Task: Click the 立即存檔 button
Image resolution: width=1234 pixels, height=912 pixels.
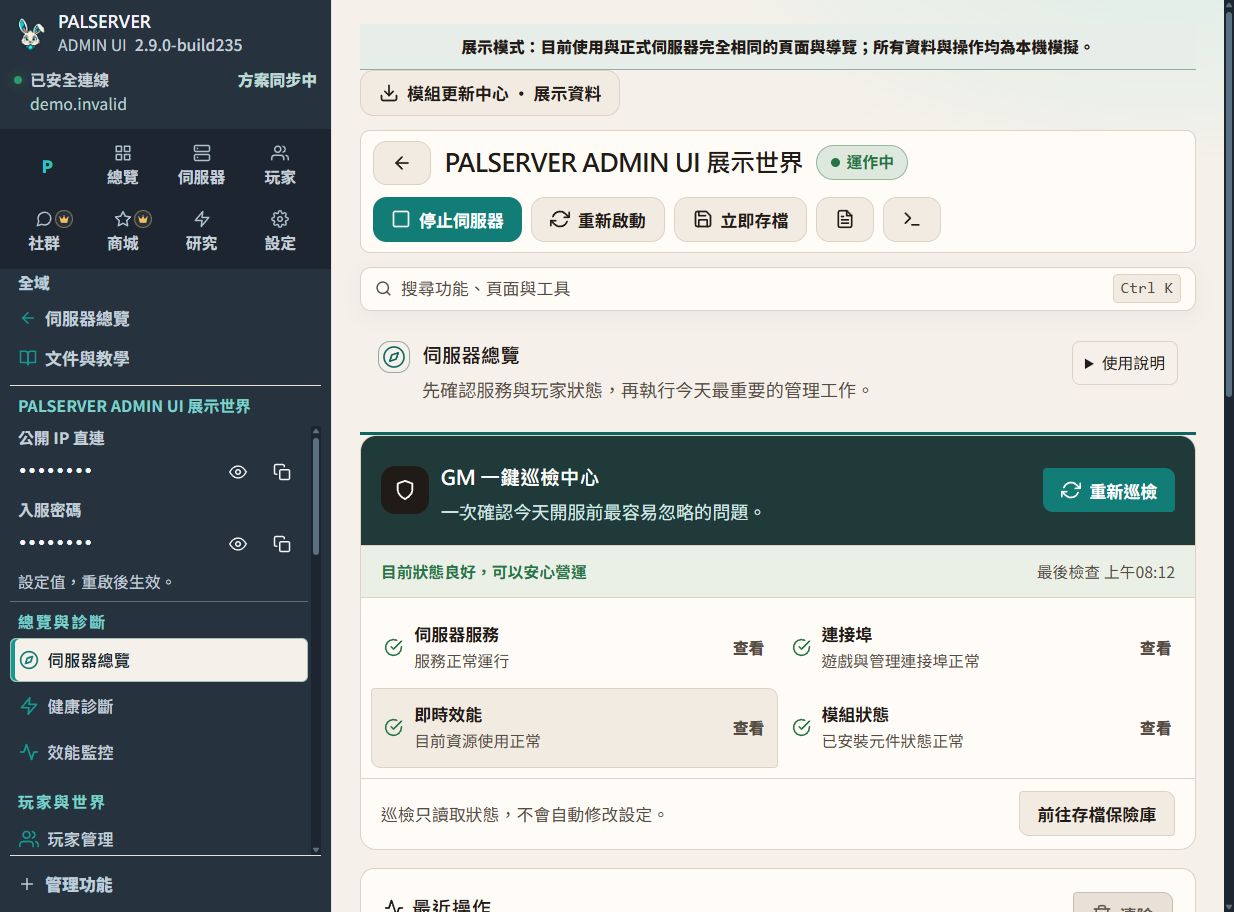Action: (x=741, y=220)
